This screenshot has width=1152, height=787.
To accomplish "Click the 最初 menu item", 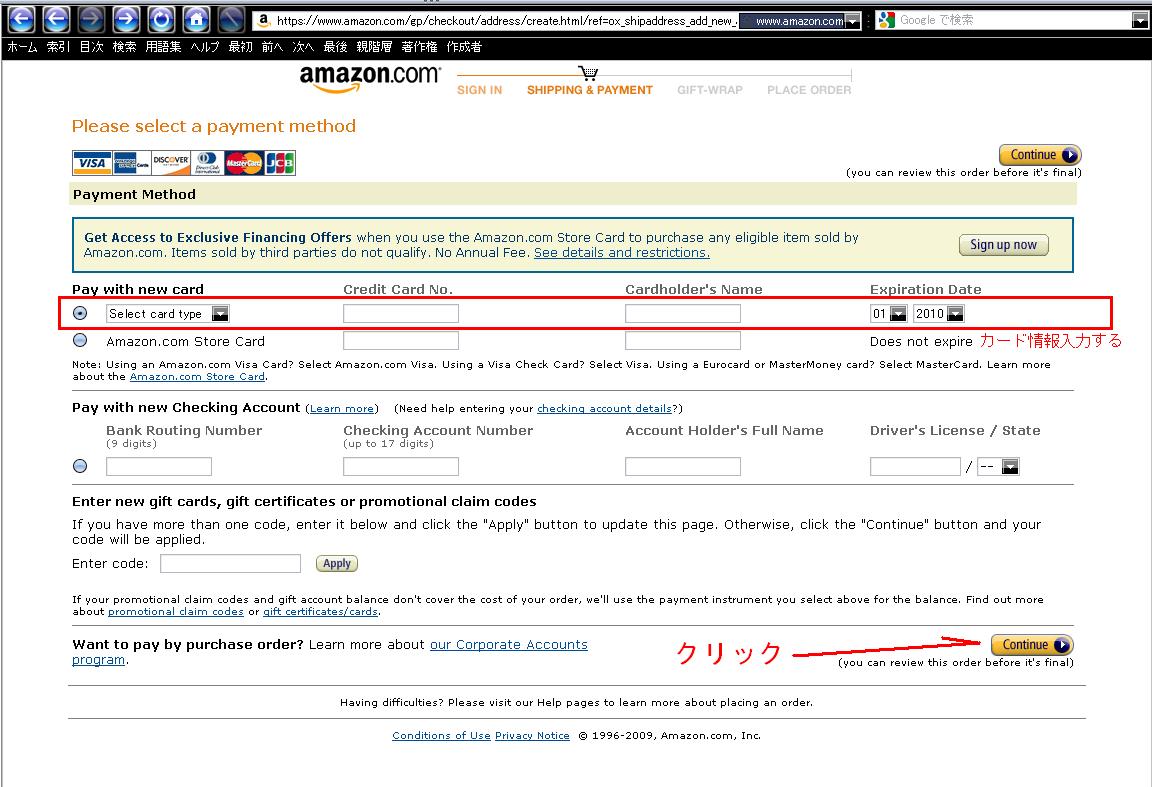I will [x=240, y=47].
